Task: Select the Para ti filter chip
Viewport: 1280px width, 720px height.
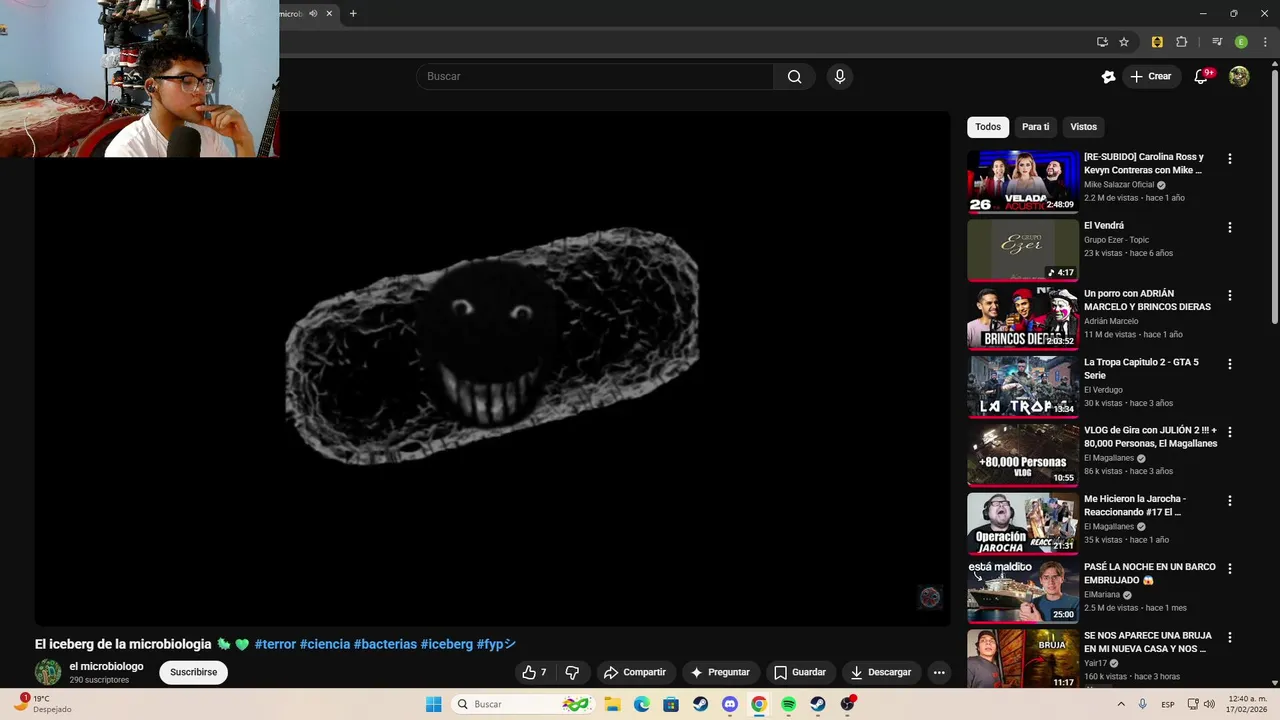Action: pyautogui.click(x=1035, y=127)
